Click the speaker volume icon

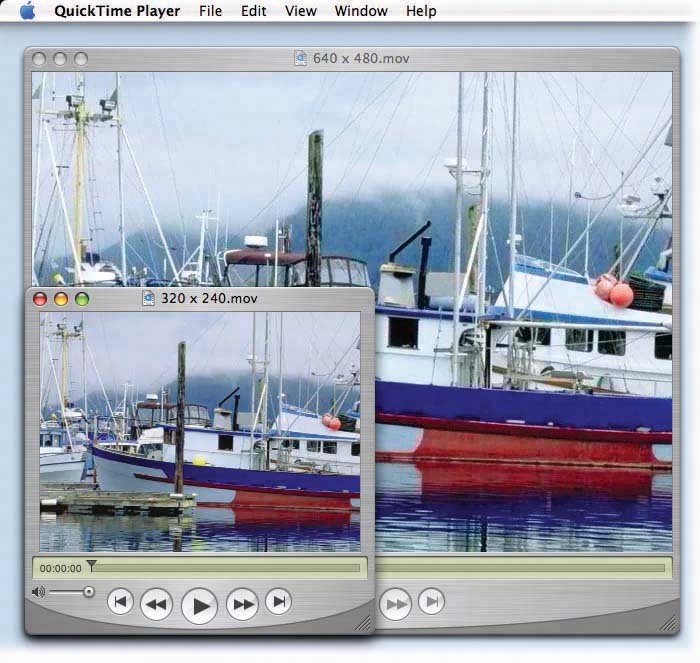point(38,592)
